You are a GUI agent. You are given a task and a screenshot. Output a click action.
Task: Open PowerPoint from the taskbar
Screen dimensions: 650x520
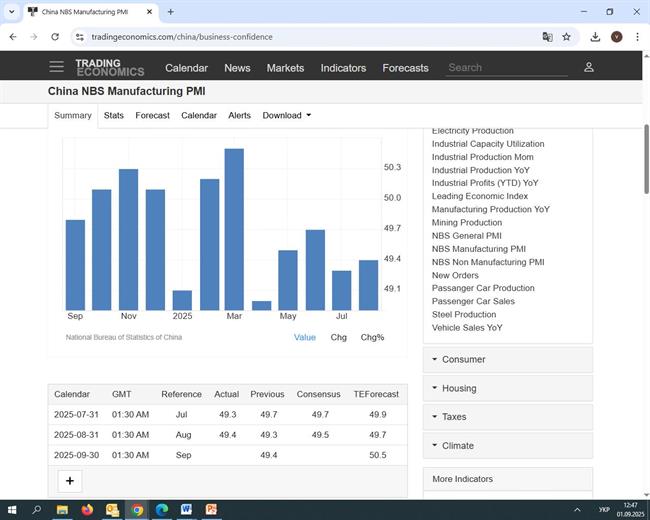click(x=211, y=510)
